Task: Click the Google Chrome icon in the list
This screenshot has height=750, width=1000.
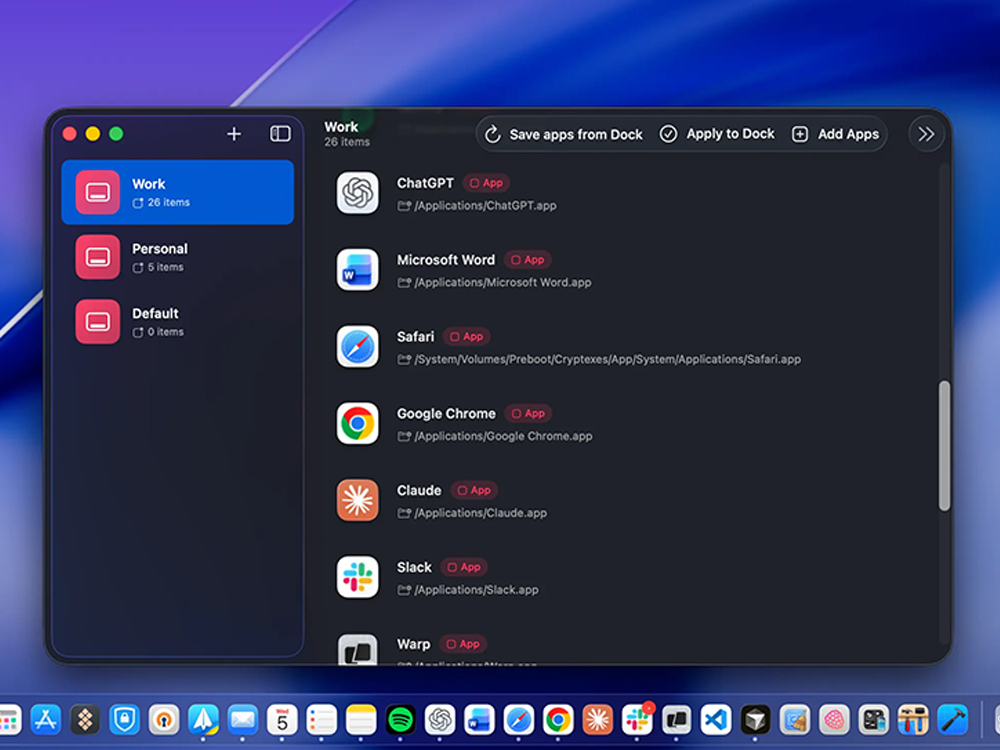Action: [x=357, y=423]
